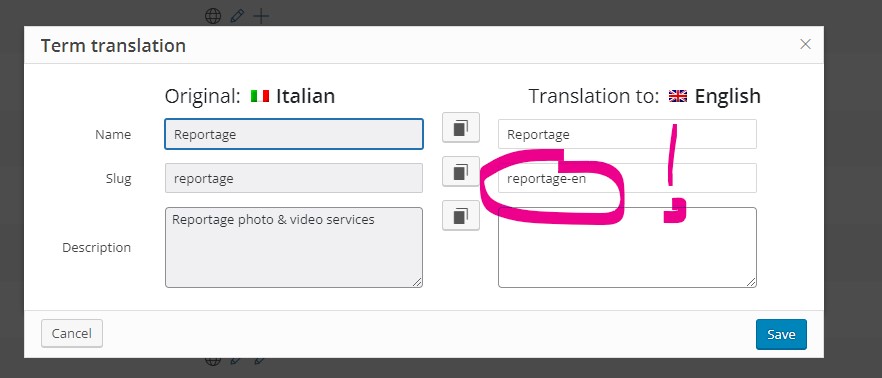882x378 pixels.
Task: Grab the English Description resize handle
Action: 751,282
